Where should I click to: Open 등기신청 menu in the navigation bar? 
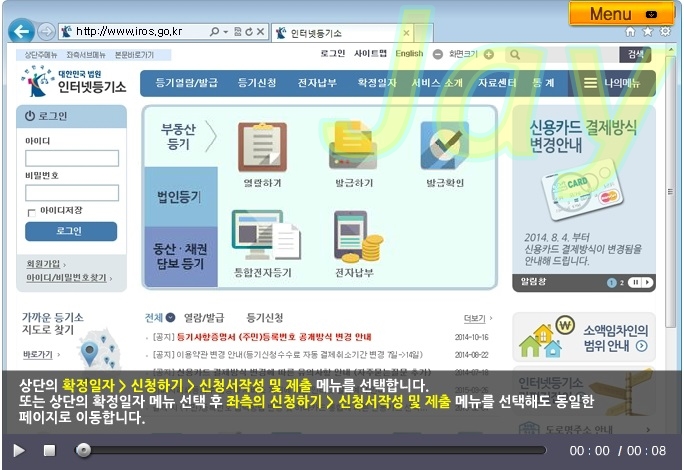tap(256, 82)
